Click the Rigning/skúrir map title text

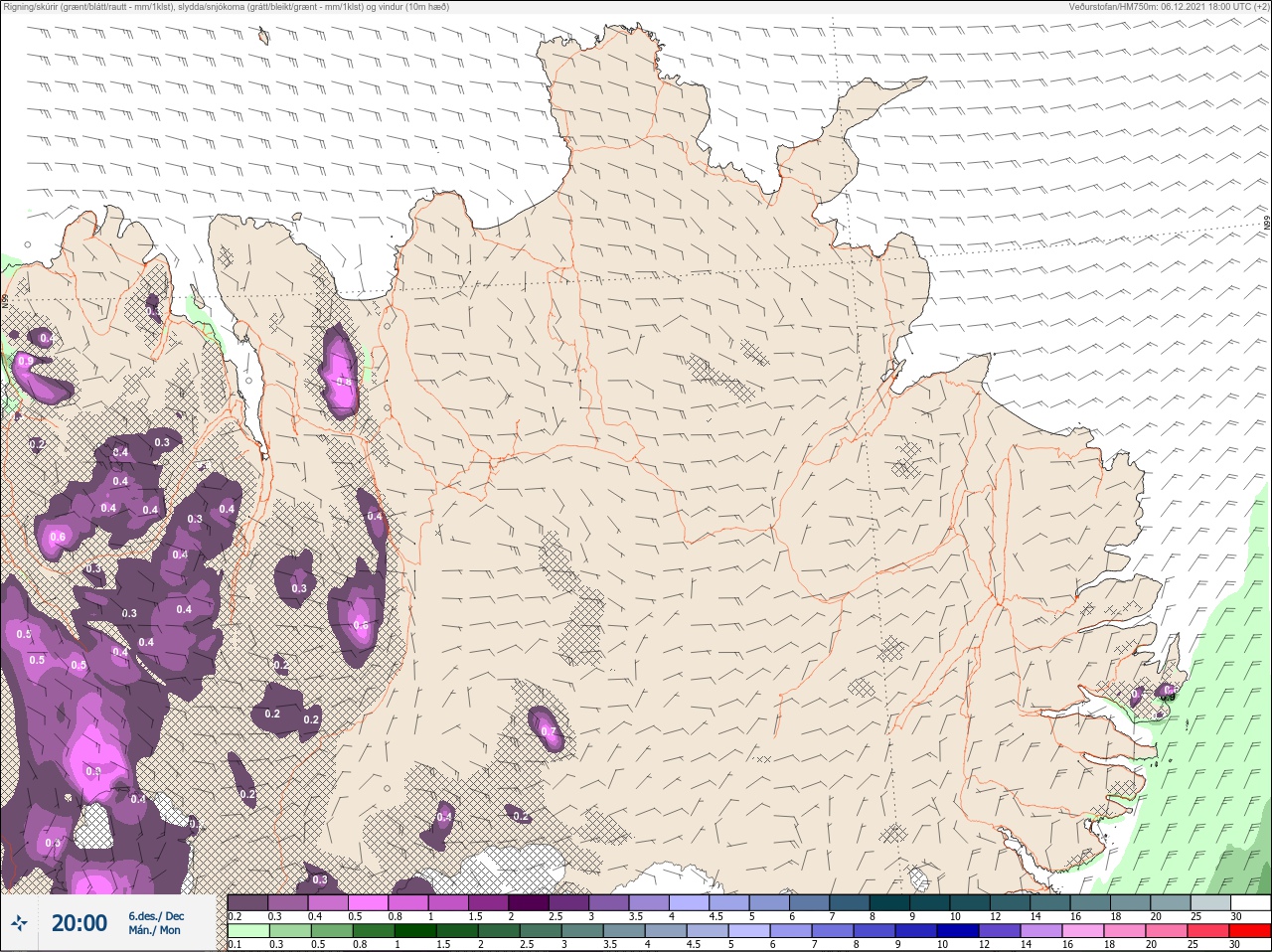click(x=226, y=7)
